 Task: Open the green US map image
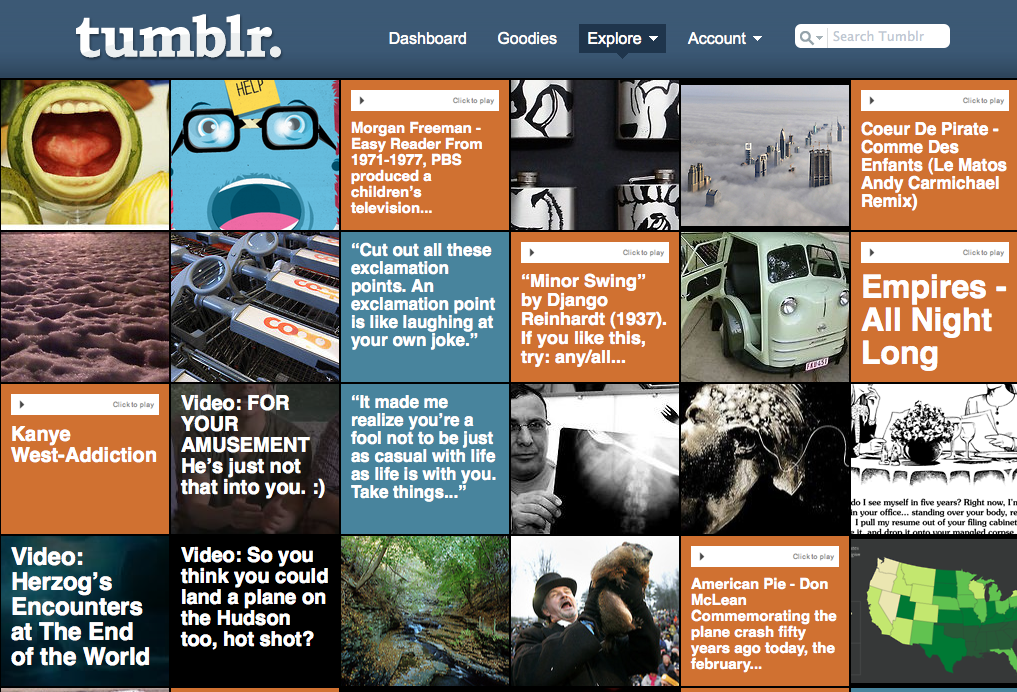pyautogui.click(x=934, y=611)
